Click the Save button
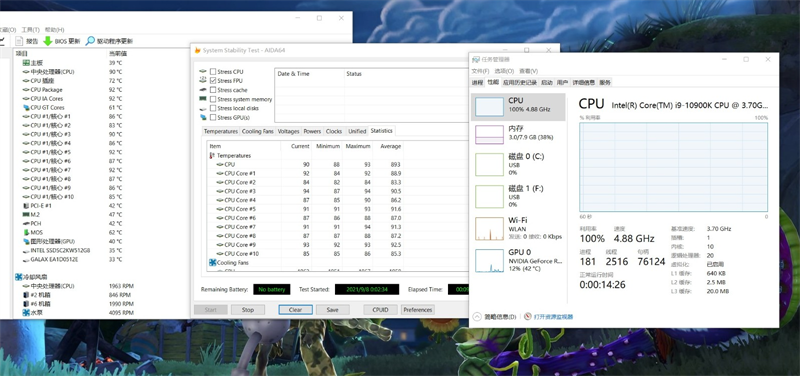 [x=333, y=310]
